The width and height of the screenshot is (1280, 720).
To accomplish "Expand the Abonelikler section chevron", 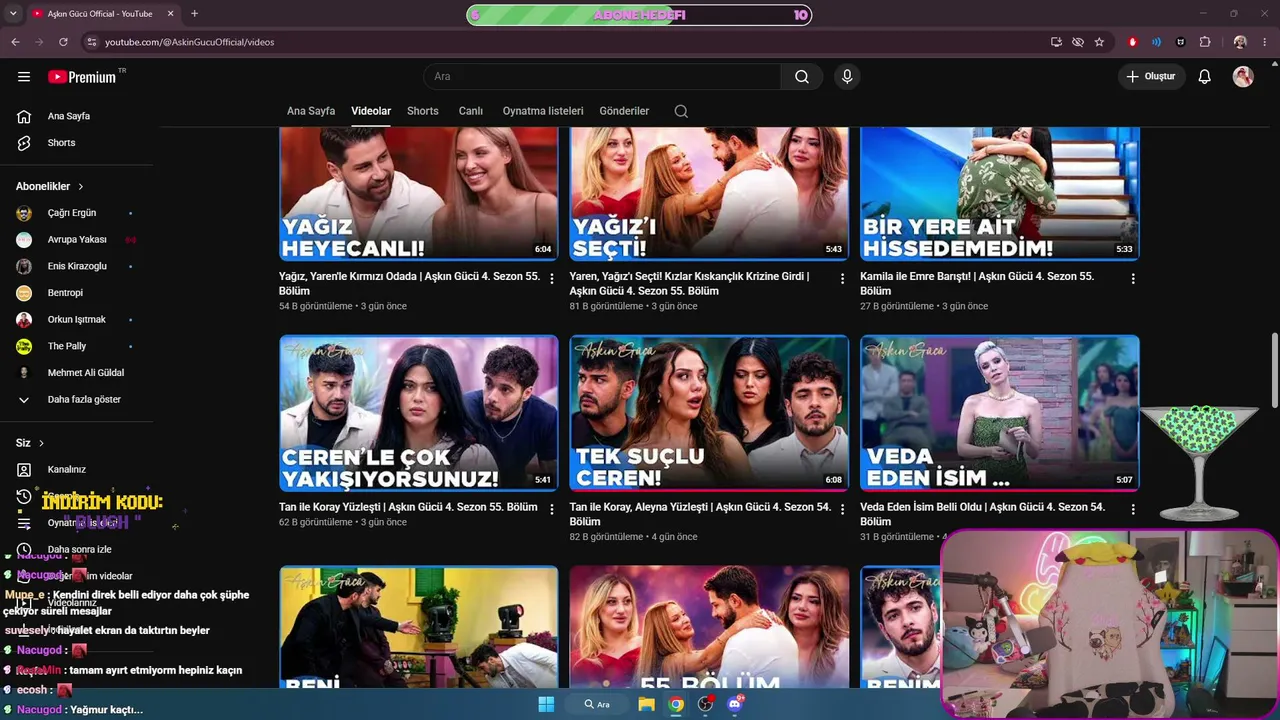I will [x=81, y=187].
